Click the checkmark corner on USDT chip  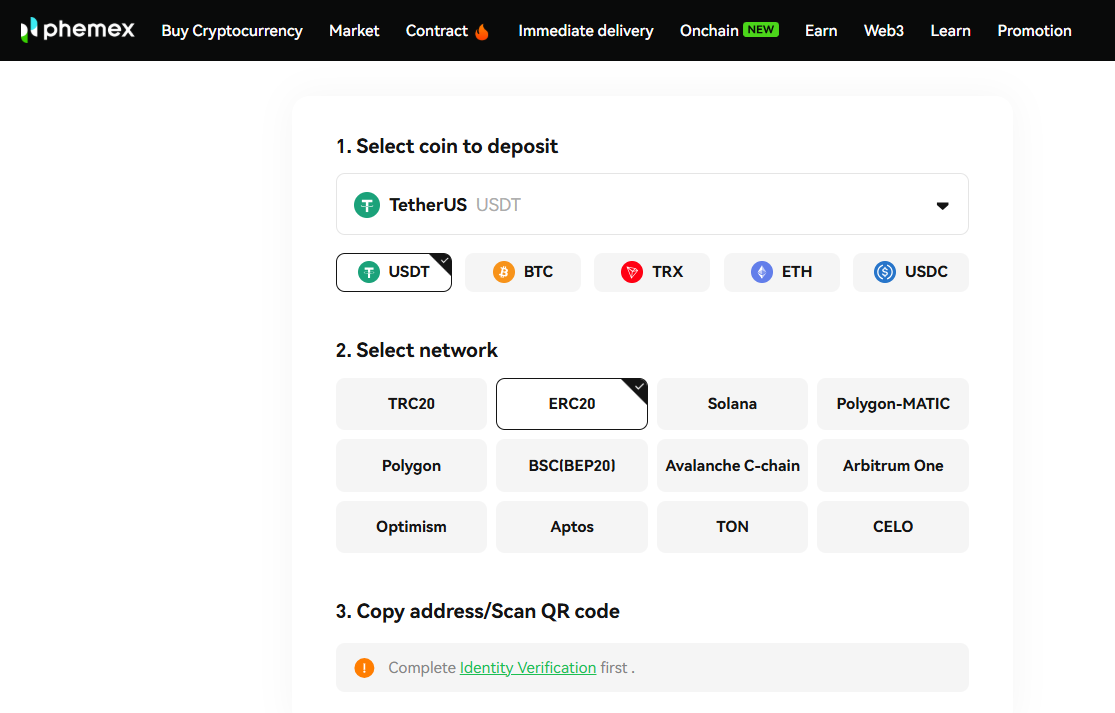[x=444, y=259]
